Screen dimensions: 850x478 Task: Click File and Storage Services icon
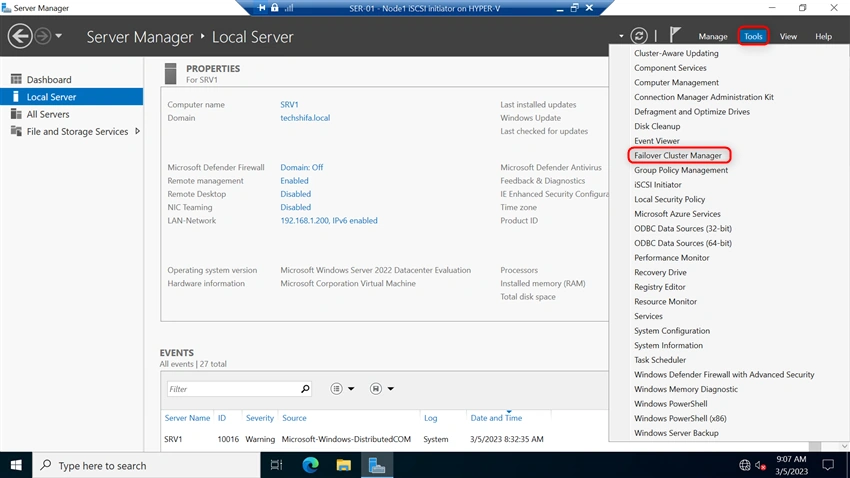point(16,131)
